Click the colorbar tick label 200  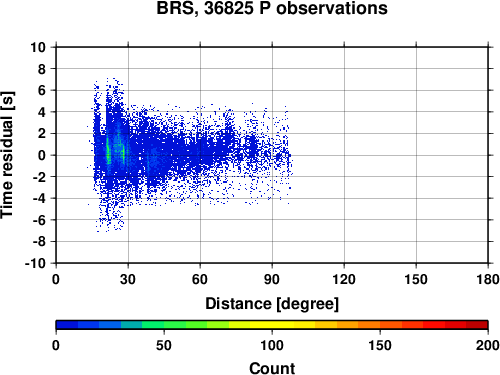[x=488, y=345]
